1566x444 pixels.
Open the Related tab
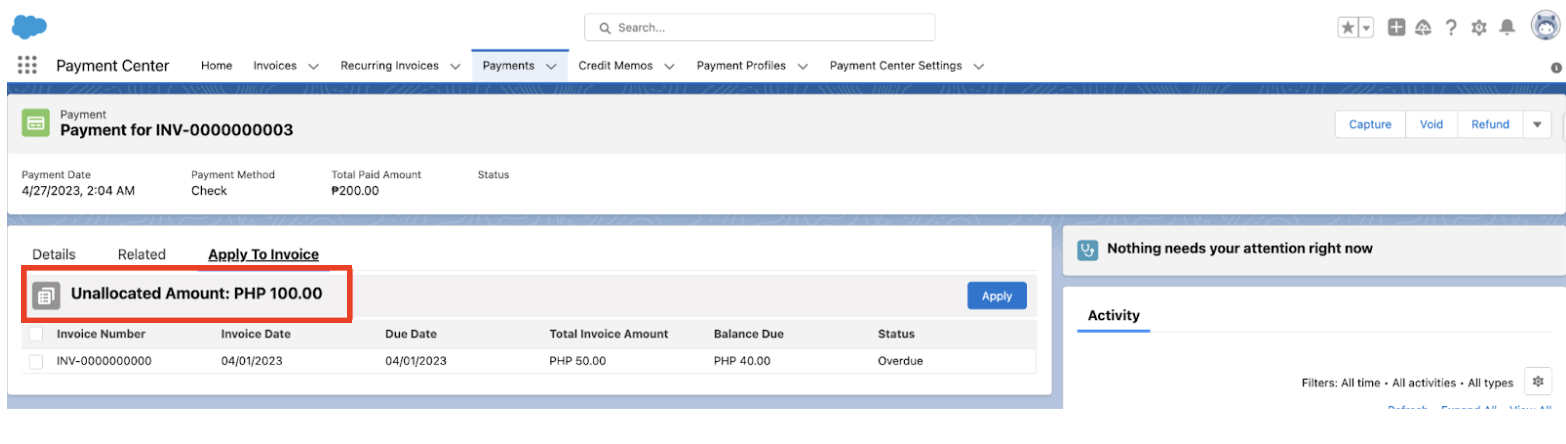141,255
